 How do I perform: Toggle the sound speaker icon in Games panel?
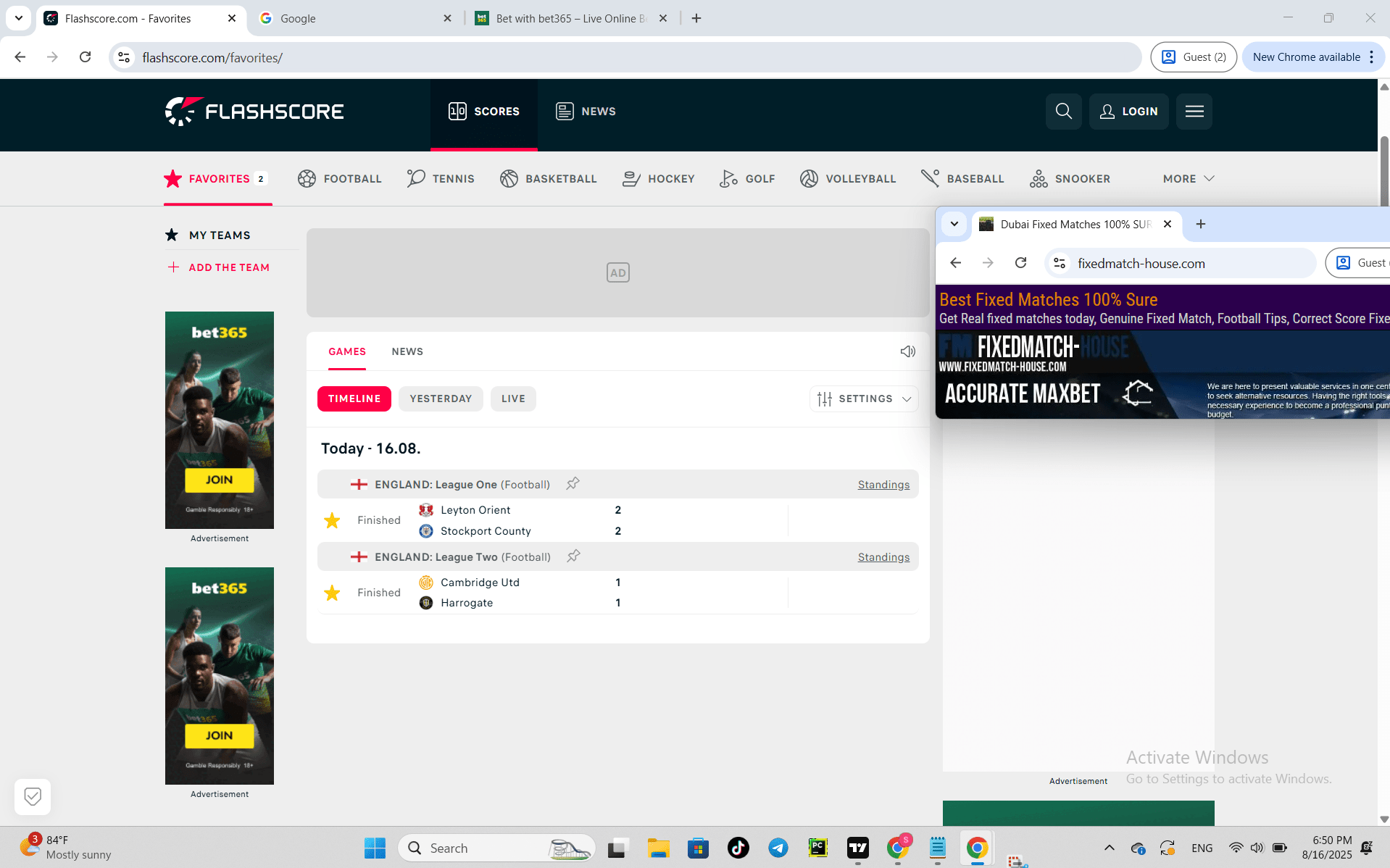[x=907, y=351]
